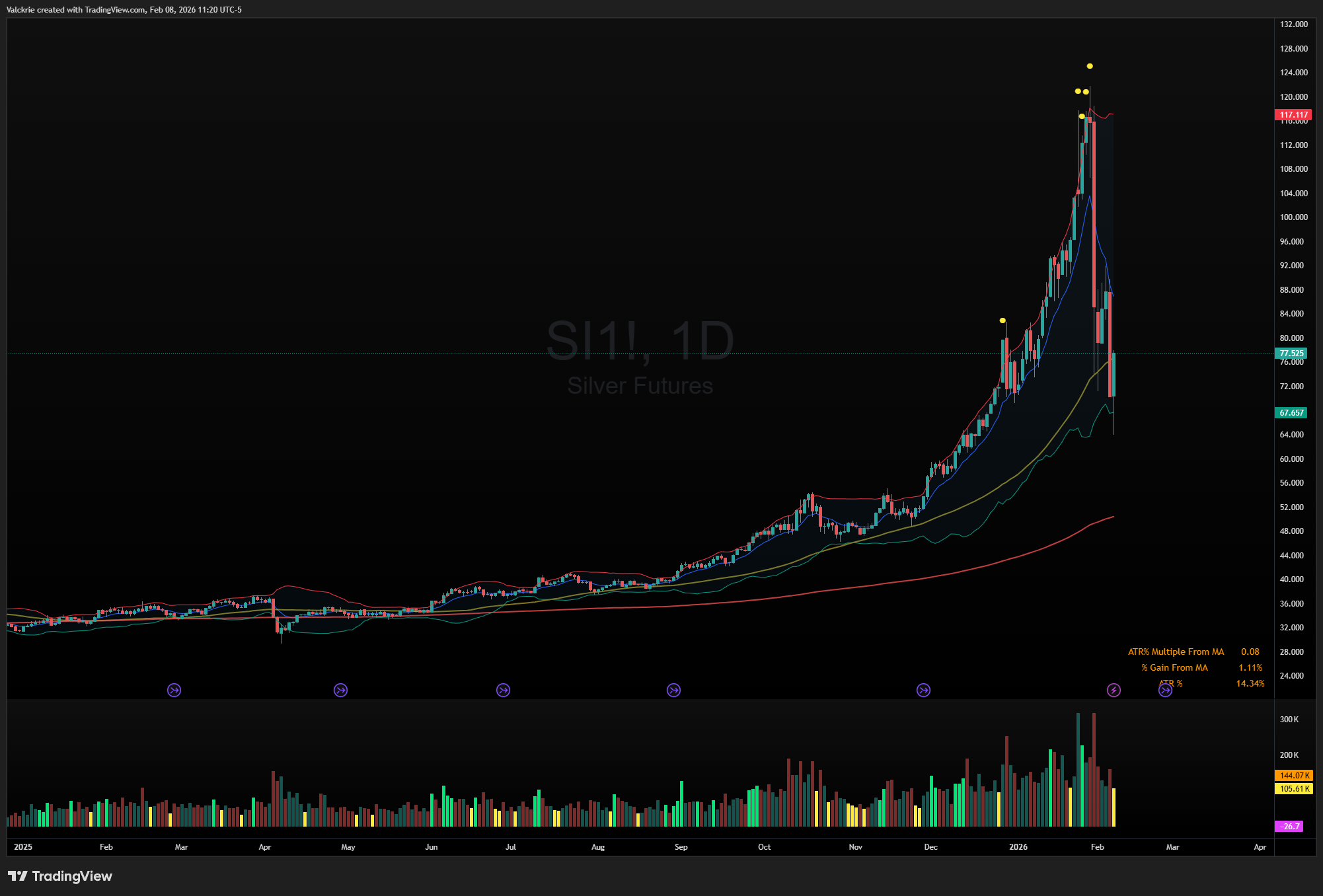The height and width of the screenshot is (896, 1323).
Task: Click the magenta -26.7 indicator label
Action: click(1289, 827)
